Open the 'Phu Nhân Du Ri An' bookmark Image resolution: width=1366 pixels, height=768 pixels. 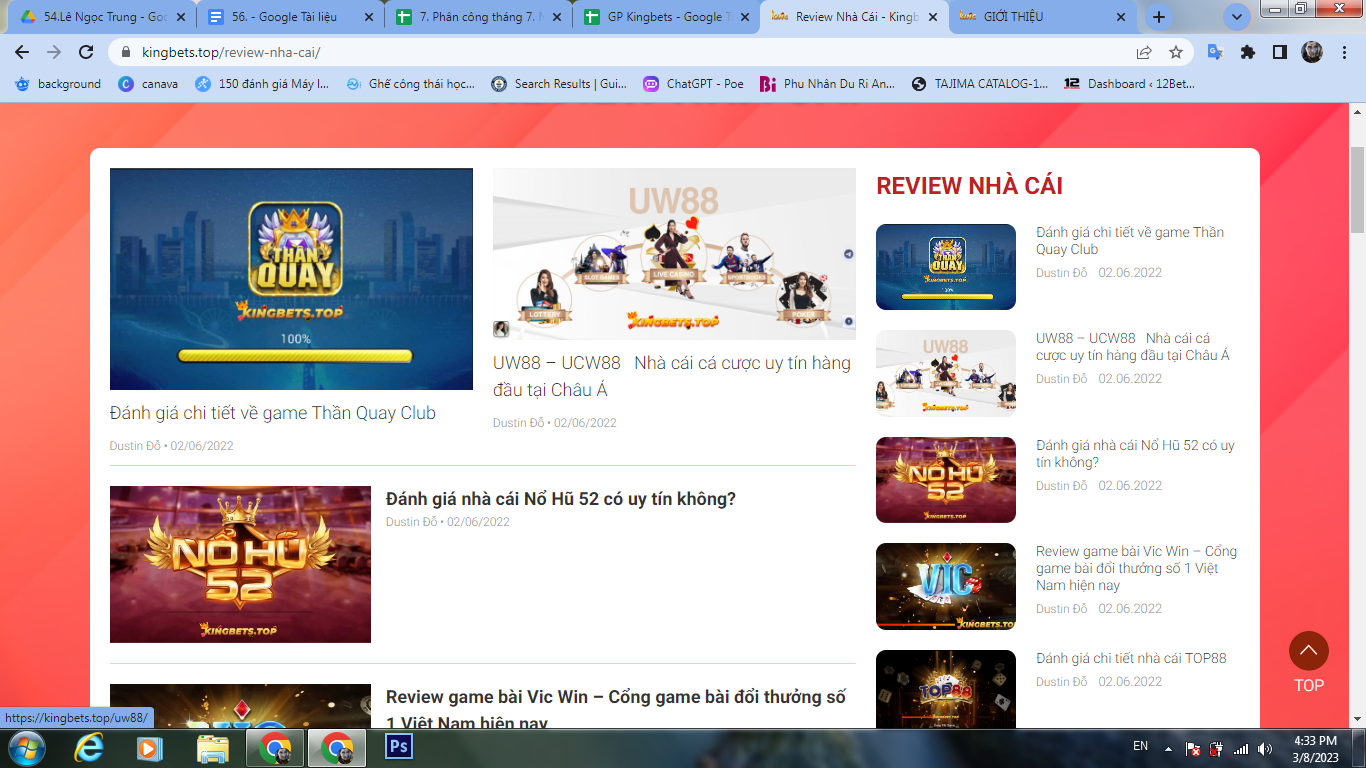(828, 84)
